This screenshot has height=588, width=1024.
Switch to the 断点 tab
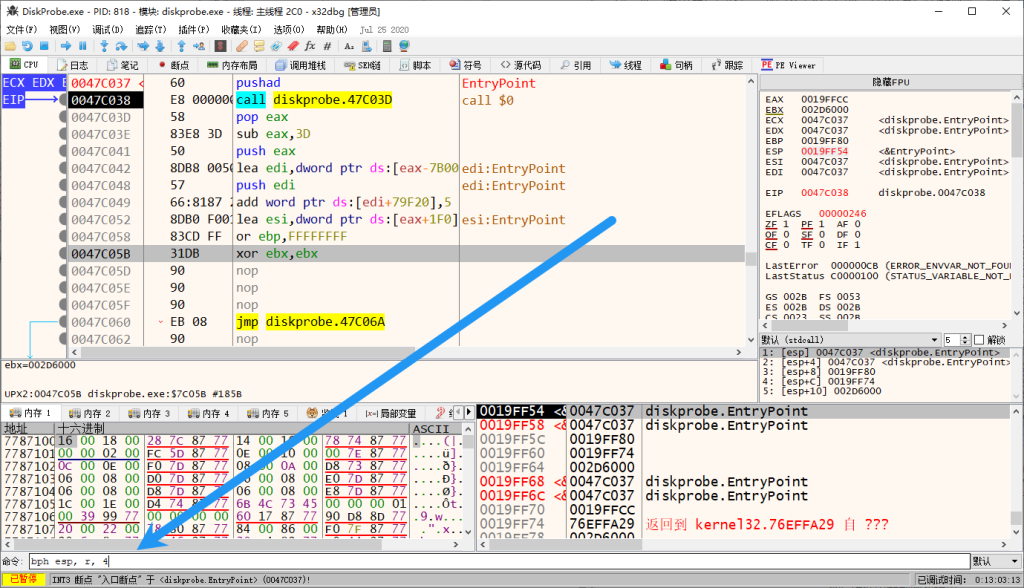pyautogui.click(x=173, y=65)
